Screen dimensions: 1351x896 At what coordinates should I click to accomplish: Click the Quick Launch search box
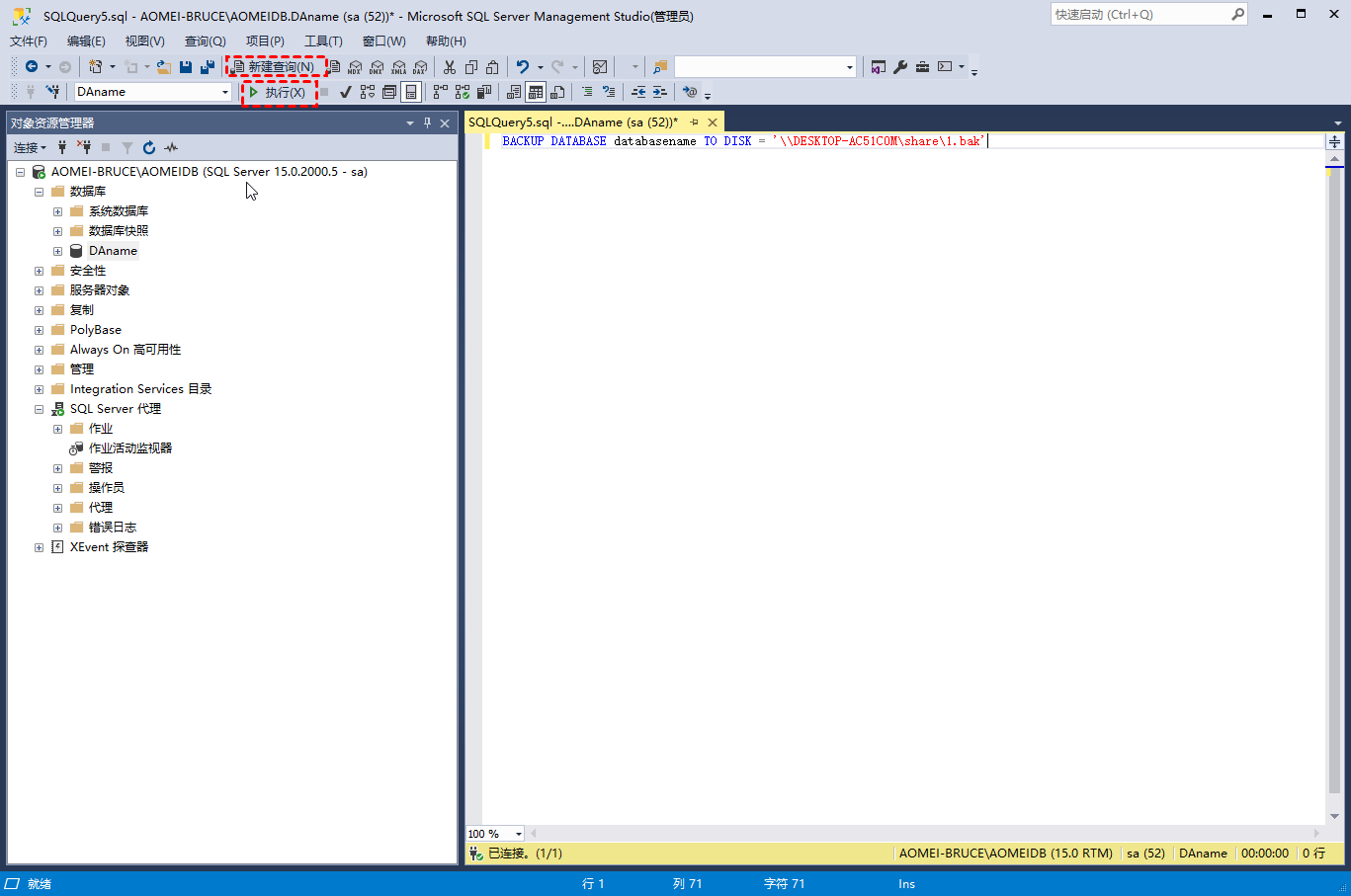point(1140,15)
